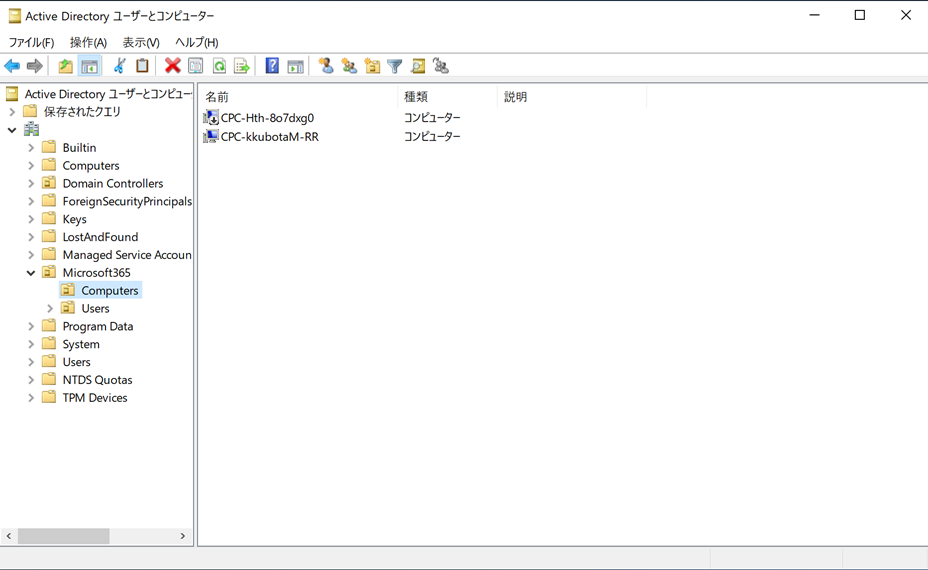Click the tree pane horizontal scrollbar thumb
This screenshot has width=928, height=570.
(x=63, y=536)
